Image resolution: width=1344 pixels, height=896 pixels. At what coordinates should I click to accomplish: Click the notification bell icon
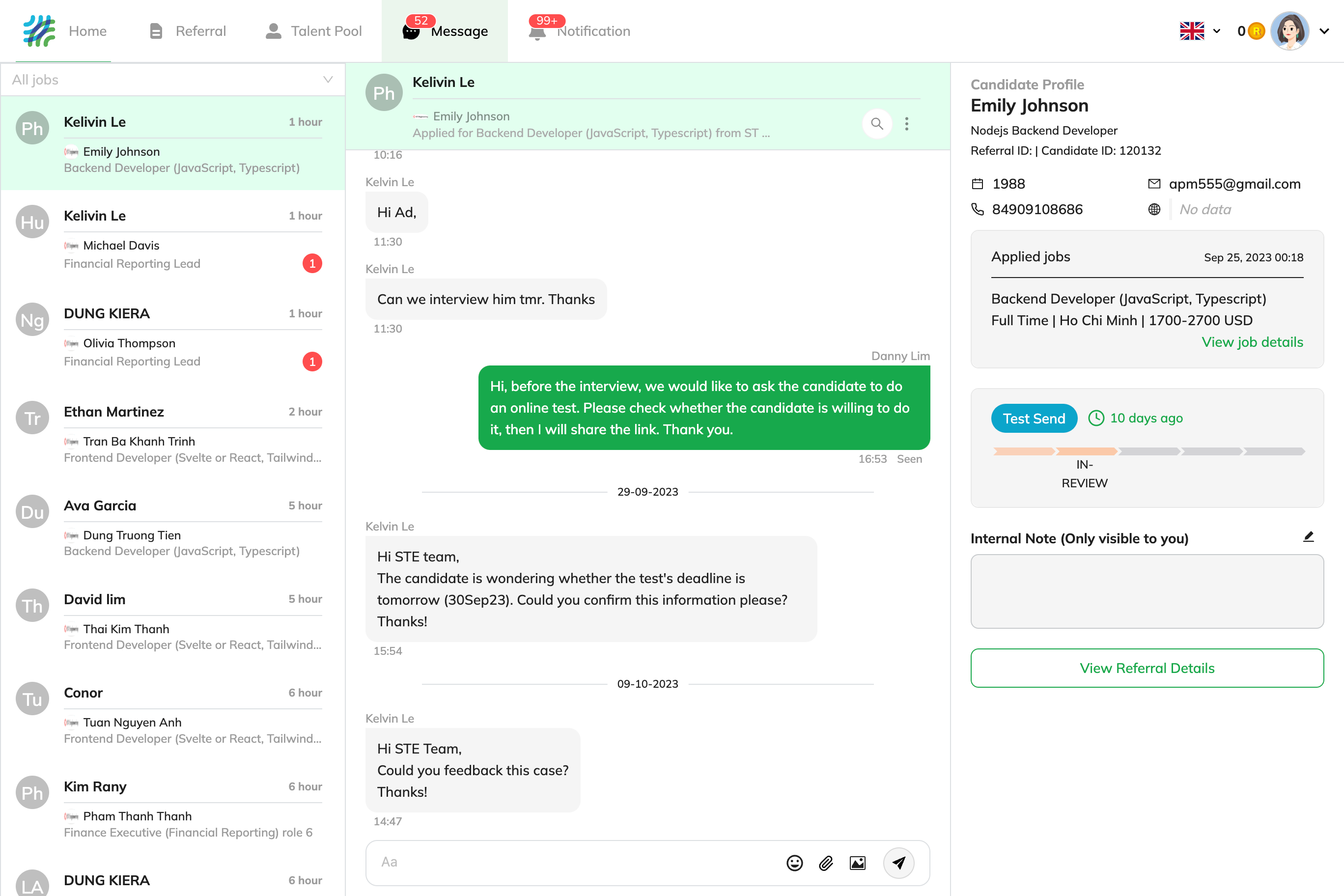click(537, 32)
